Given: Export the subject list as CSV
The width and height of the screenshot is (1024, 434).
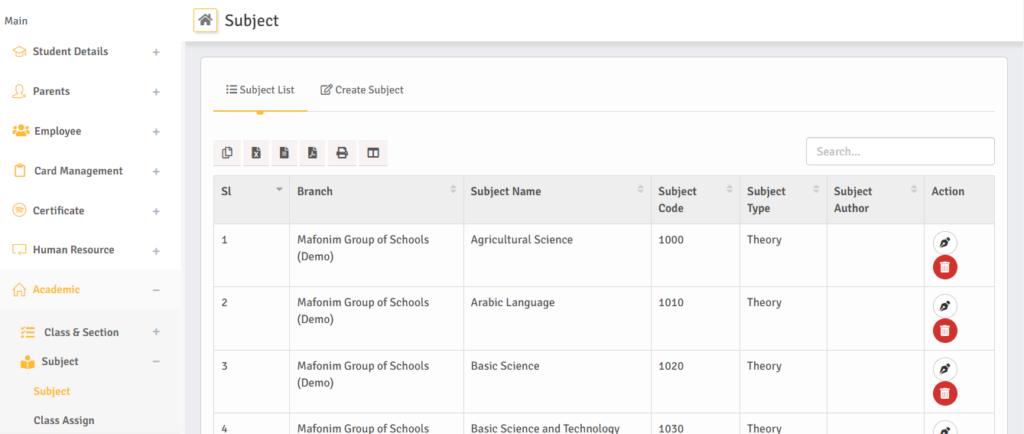Looking at the screenshot, I should [x=284, y=153].
